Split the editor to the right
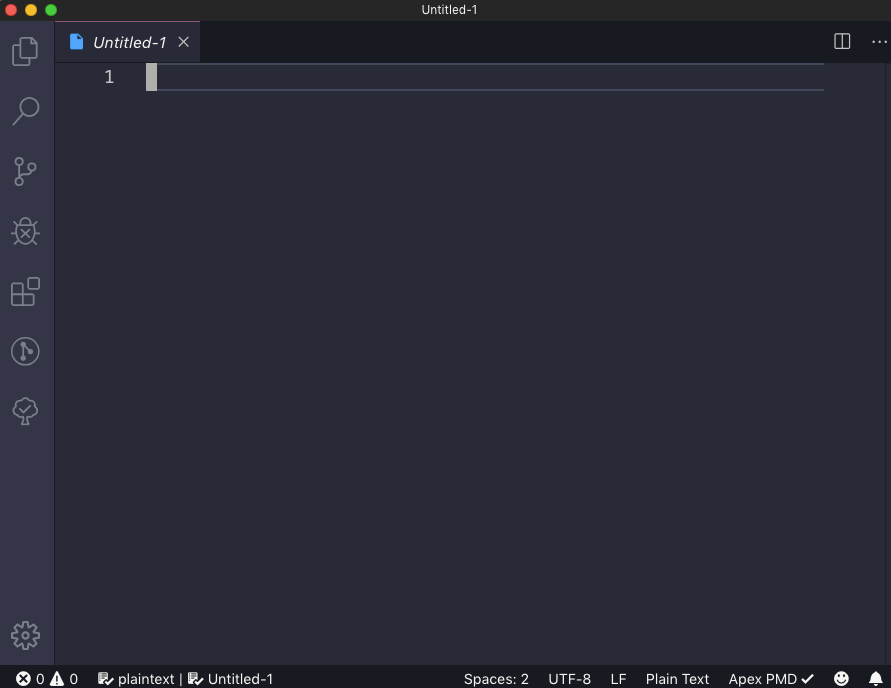 pos(842,41)
